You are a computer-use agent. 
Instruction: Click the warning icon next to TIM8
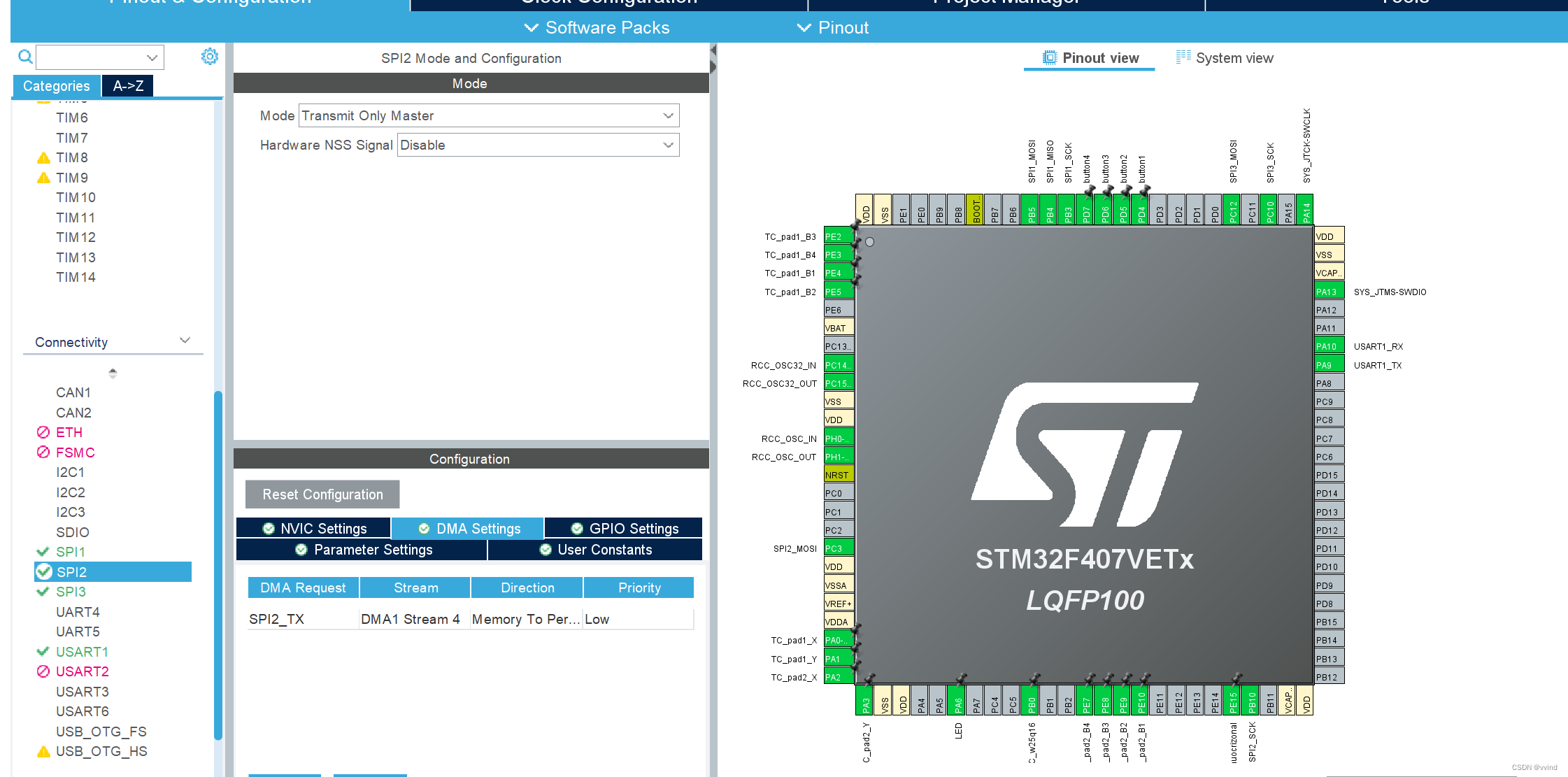(x=43, y=157)
